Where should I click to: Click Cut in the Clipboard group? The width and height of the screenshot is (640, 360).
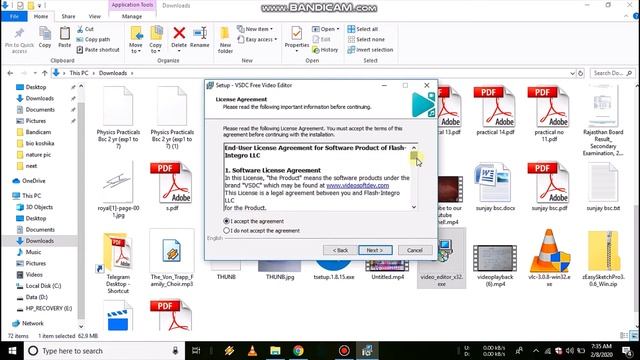coord(85,29)
